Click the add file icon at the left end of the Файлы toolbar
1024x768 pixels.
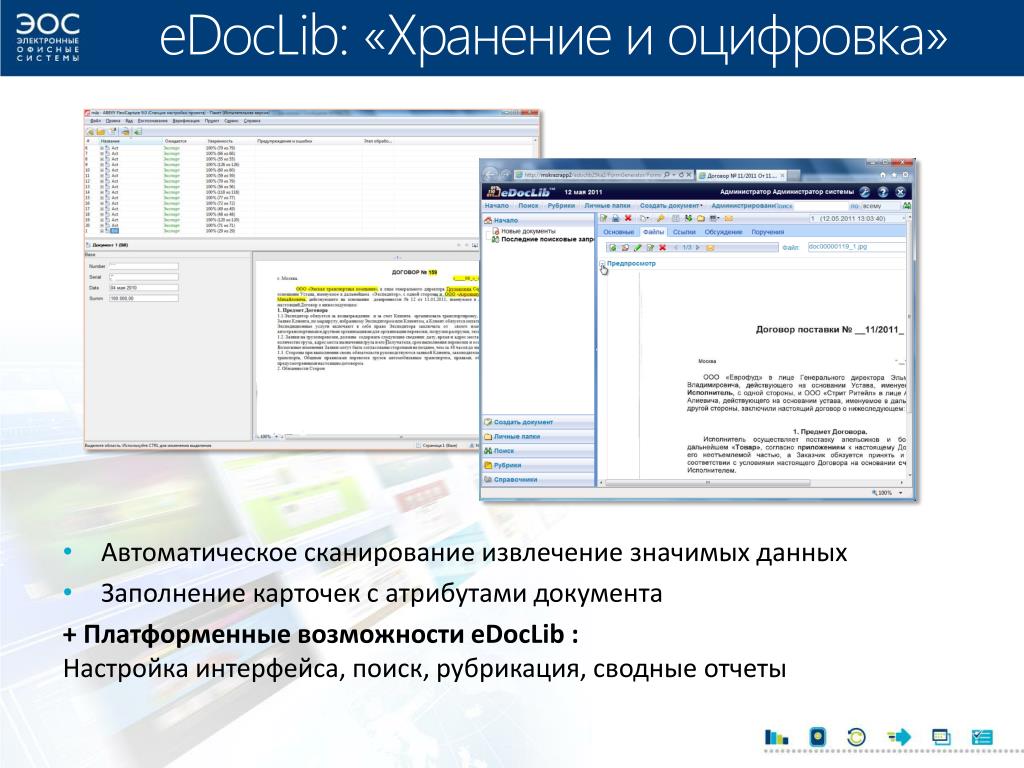(613, 247)
